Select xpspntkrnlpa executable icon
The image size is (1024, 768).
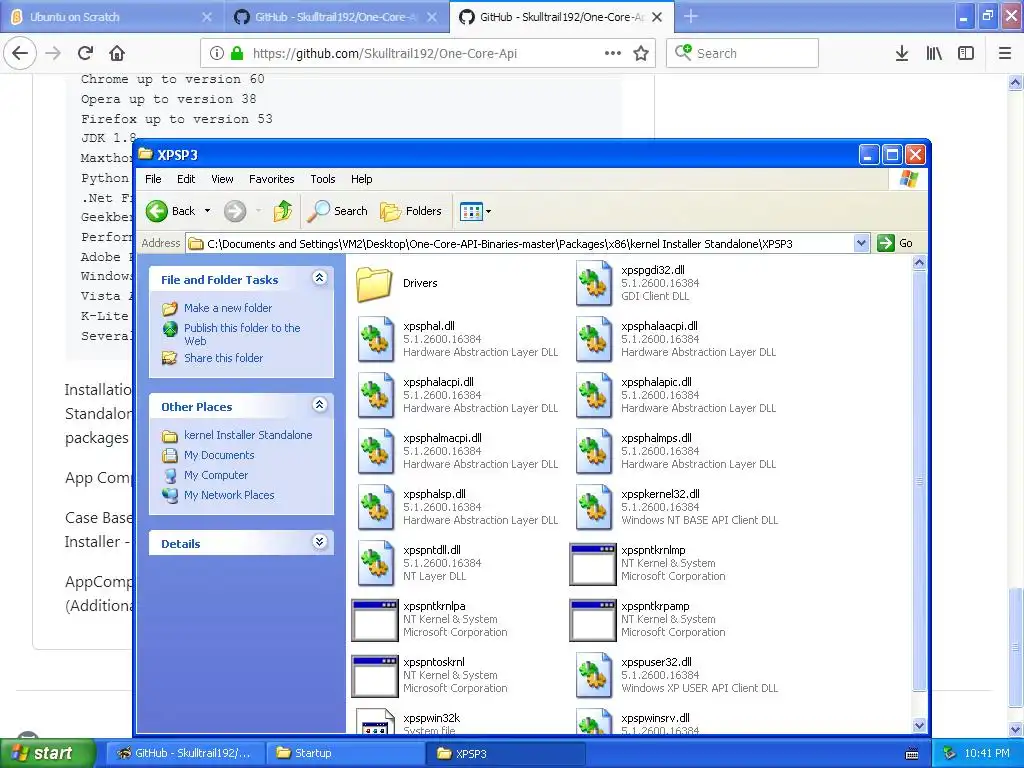375,620
